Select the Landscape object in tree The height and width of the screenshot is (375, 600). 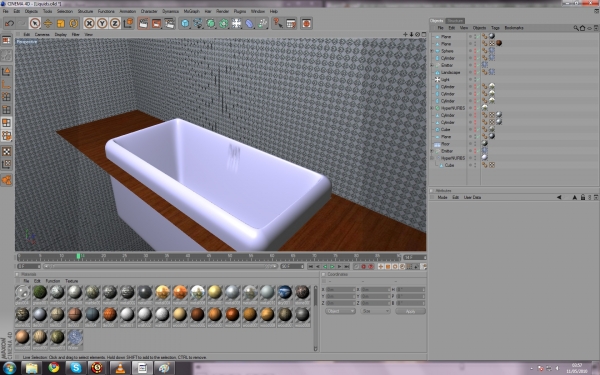click(450, 72)
